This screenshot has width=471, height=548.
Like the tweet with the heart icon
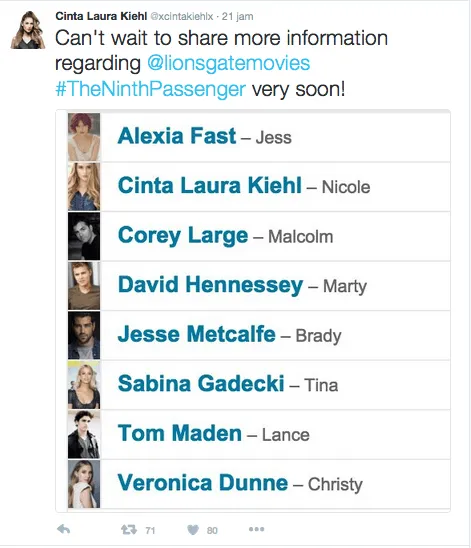click(193, 530)
